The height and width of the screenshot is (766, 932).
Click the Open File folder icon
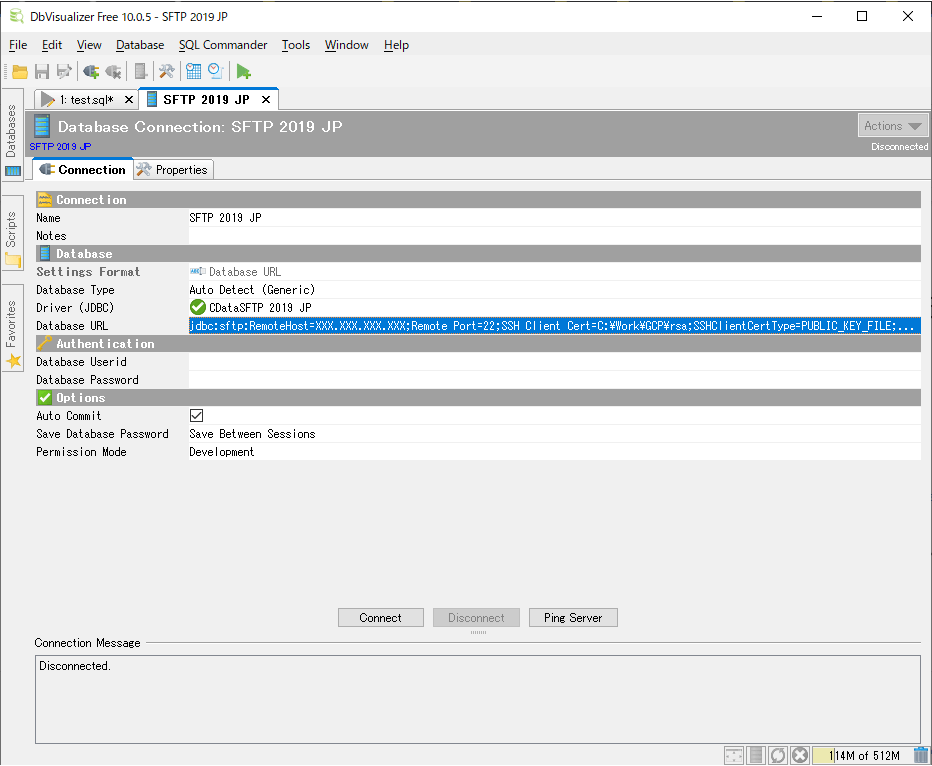tap(20, 72)
